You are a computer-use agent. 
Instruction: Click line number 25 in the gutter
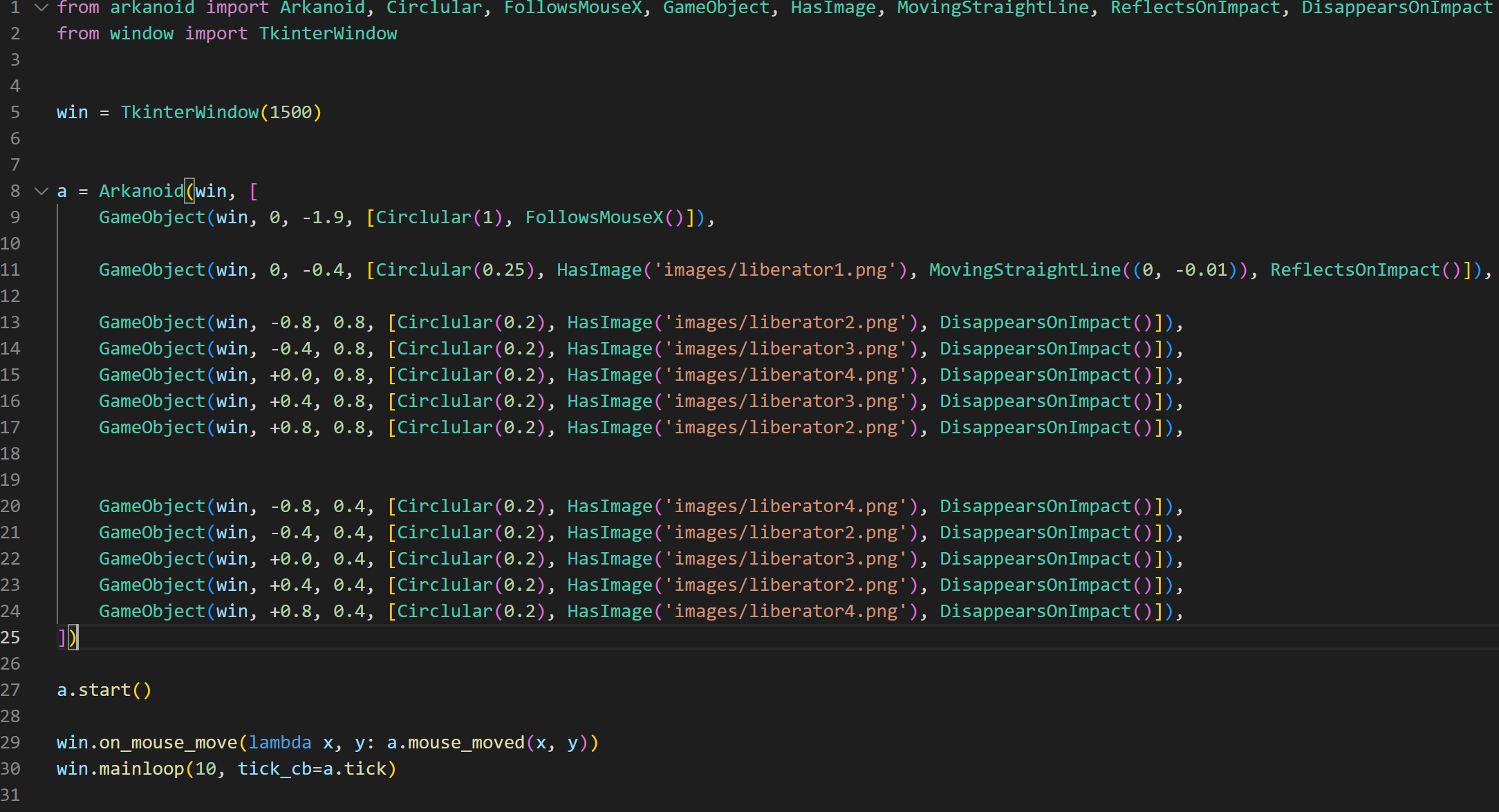tap(10, 638)
